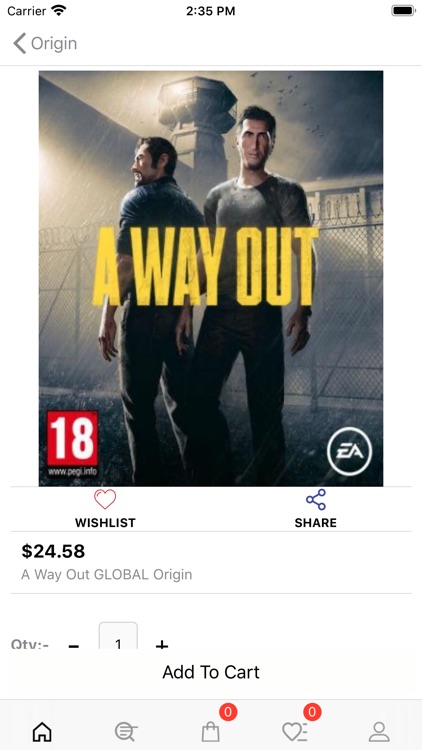This screenshot has width=422, height=750.
Task: Open the shopping bag cart tab
Action: [x=211, y=732]
